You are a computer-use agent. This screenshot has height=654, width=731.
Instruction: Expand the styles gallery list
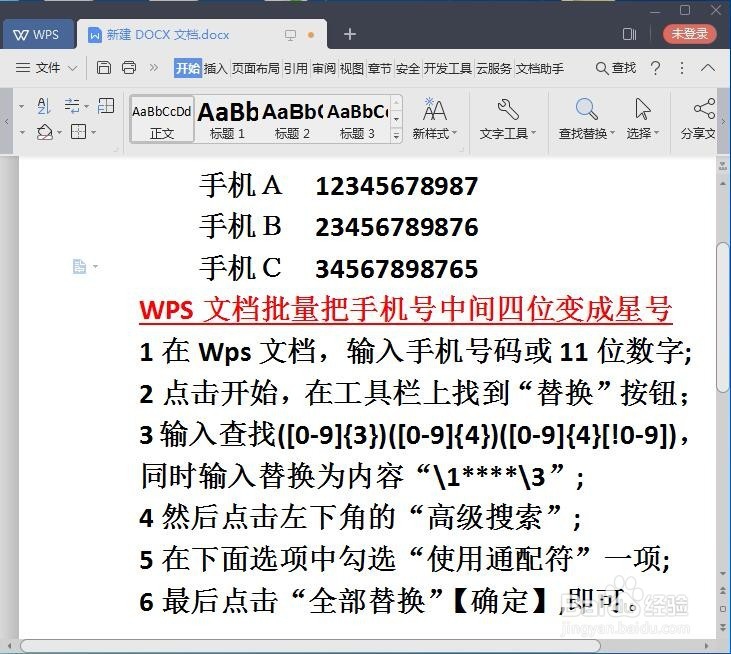tap(396, 136)
